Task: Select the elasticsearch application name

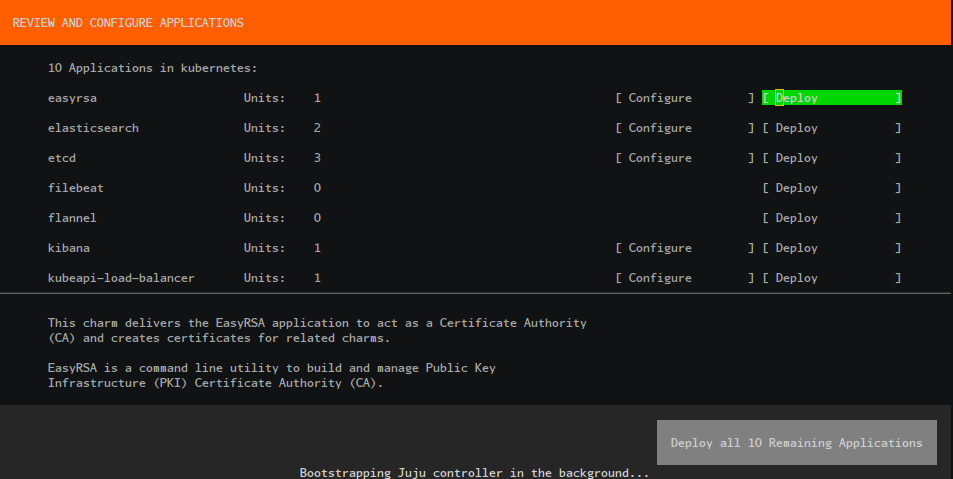Action: tap(93, 128)
